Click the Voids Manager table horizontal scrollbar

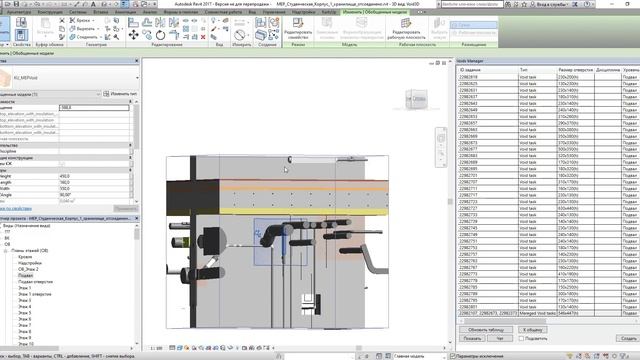[x=506, y=321]
